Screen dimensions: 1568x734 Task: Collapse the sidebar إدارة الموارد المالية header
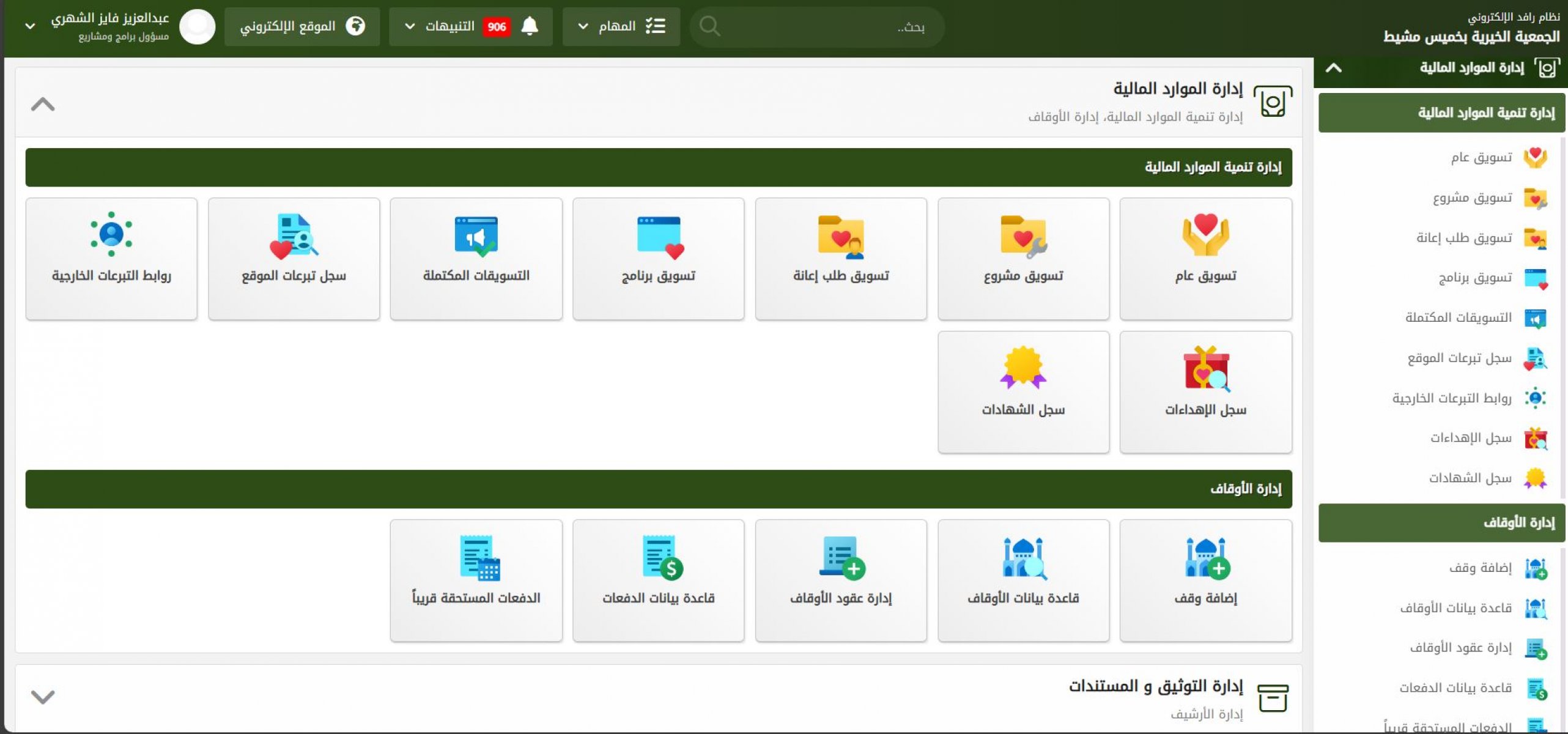point(1333,68)
